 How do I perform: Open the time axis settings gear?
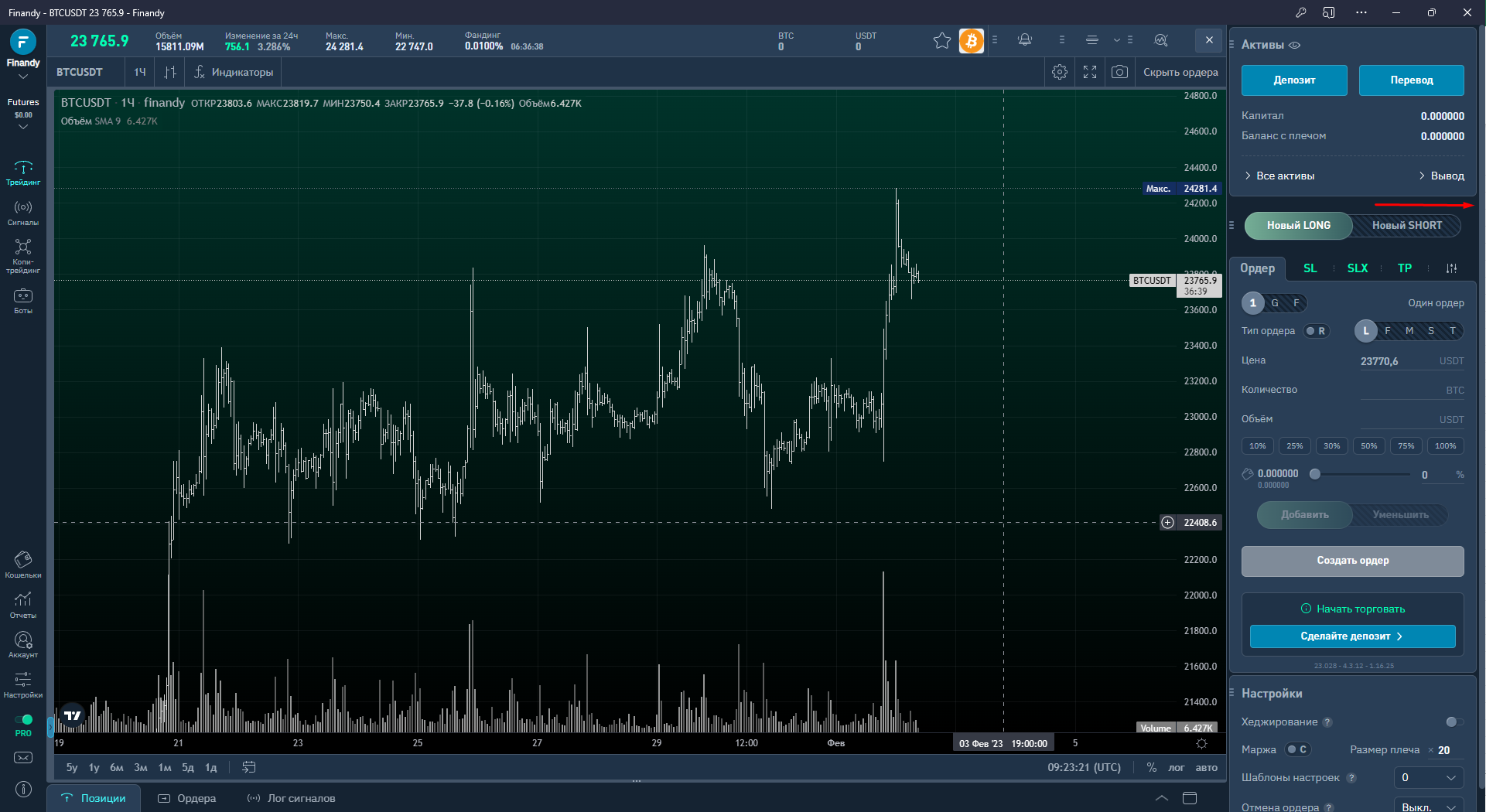tap(1201, 743)
